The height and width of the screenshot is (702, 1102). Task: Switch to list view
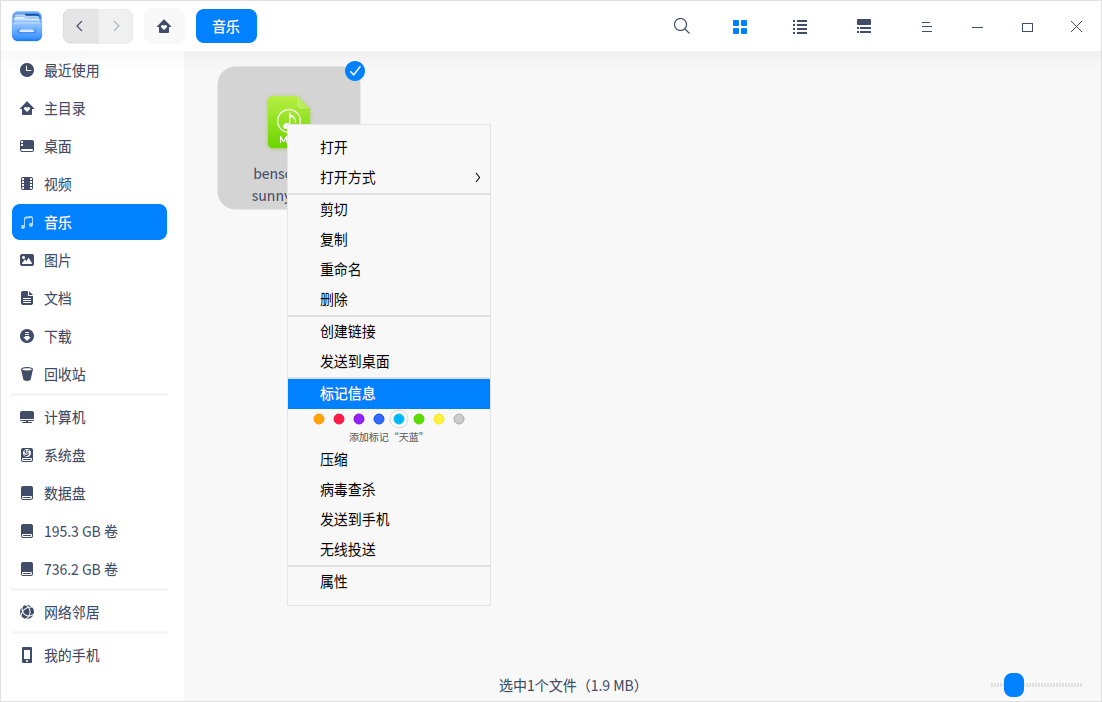800,27
